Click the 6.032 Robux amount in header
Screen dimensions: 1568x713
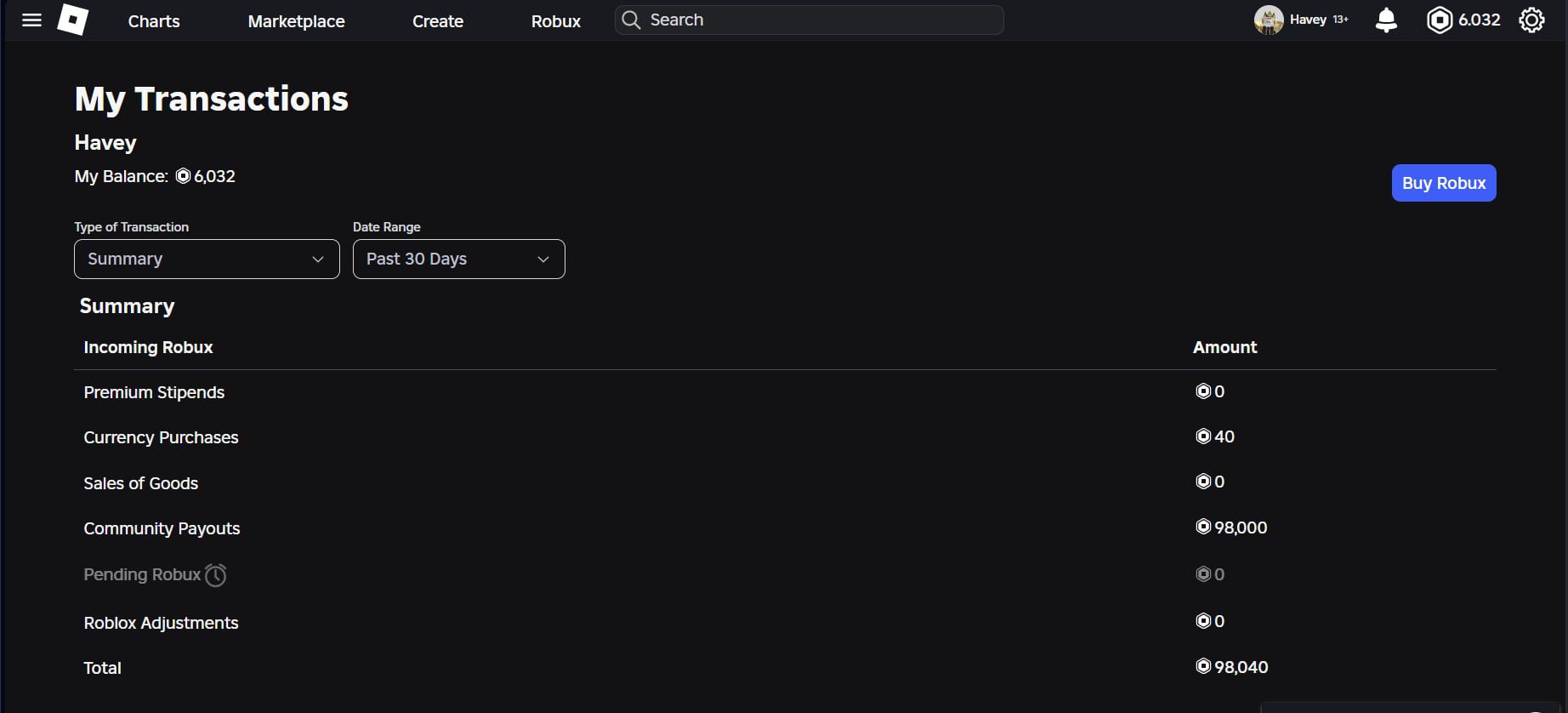(1480, 20)
